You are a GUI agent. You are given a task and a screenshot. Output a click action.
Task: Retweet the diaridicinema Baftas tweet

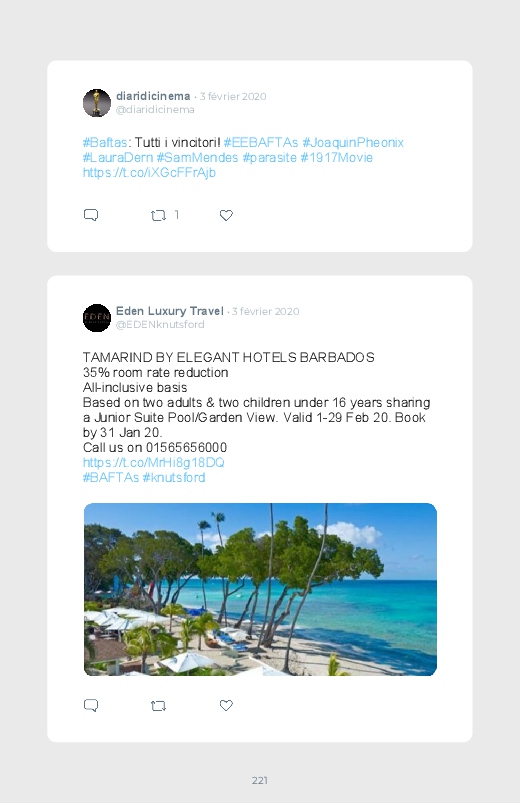(x=158, y=216)
